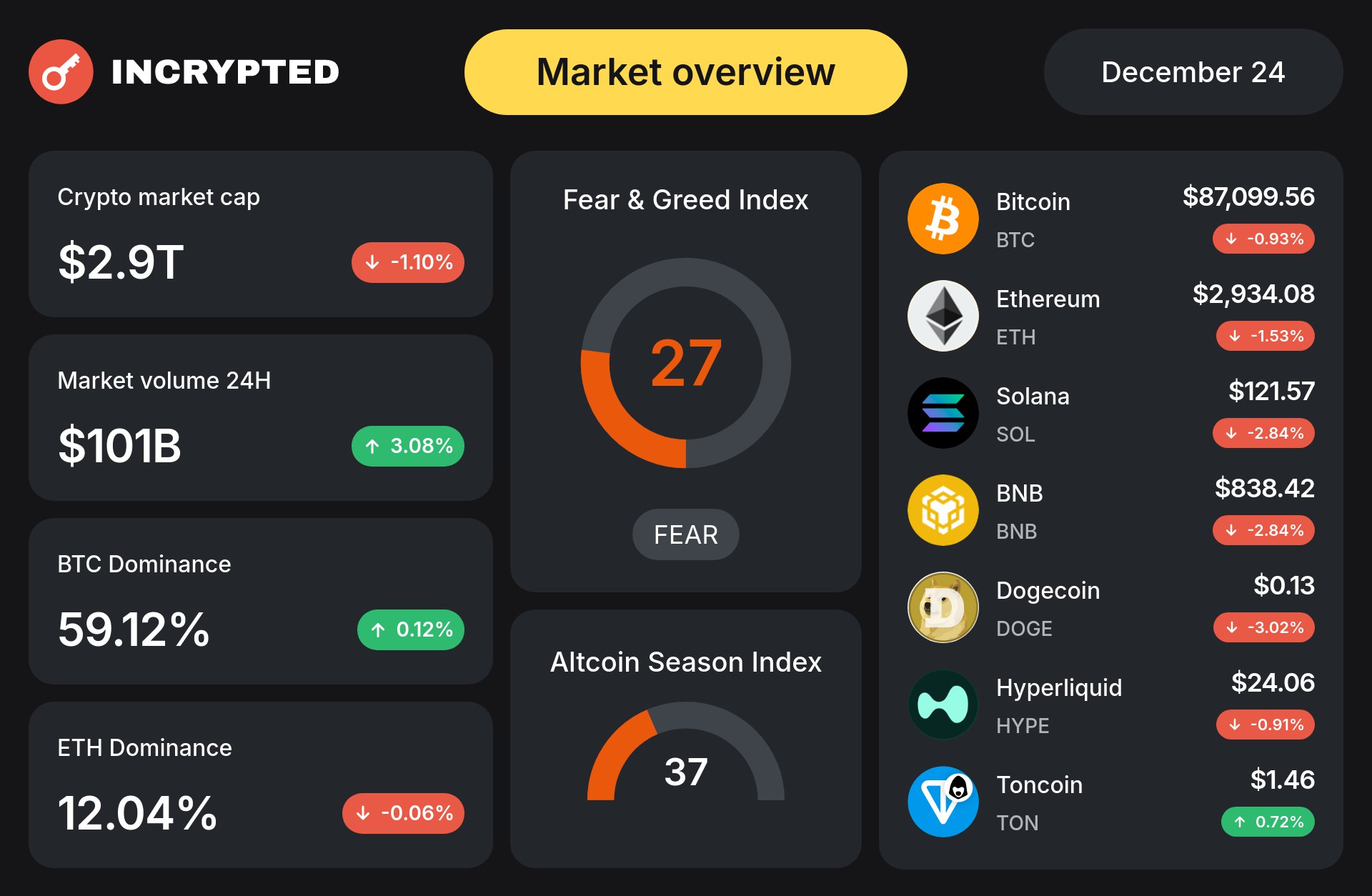The image size is (1372, 896).
Task: Click the crypto market cap -1.10% badge
Action: click(407, 262)
